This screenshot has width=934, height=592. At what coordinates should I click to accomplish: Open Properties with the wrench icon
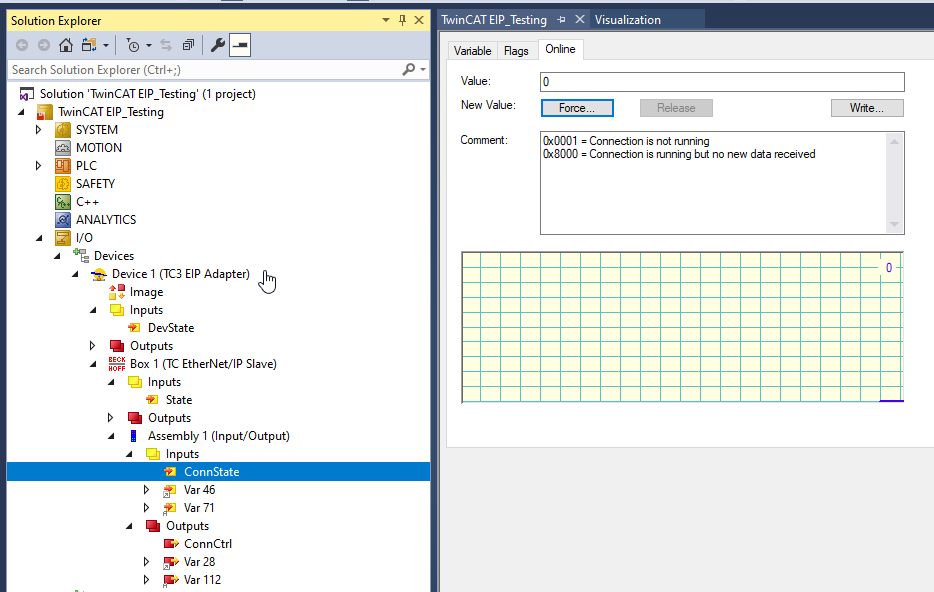[218, 45]
